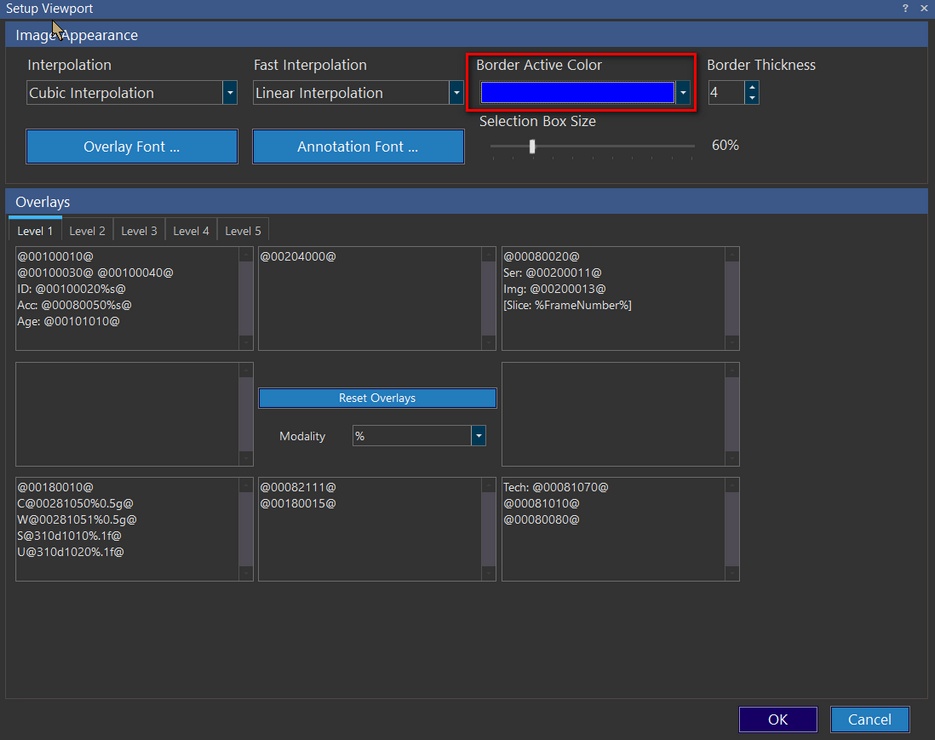Image resolution: width=935 pixels, height=740 pixels.
Task: Open the Overlay Font dialog
Action: click(132, 146)
